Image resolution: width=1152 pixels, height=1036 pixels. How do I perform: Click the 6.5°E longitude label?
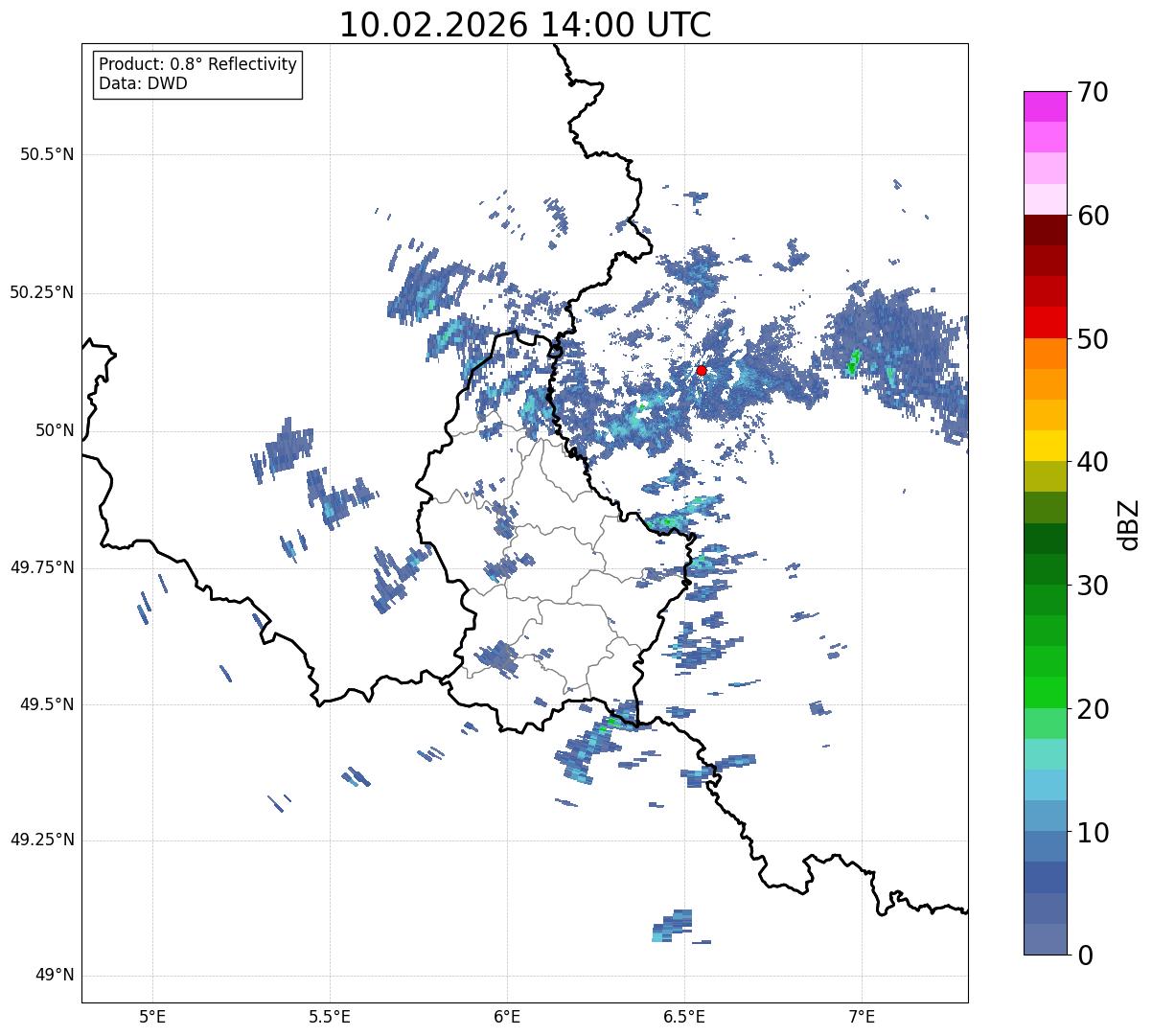coord(684,1017)
